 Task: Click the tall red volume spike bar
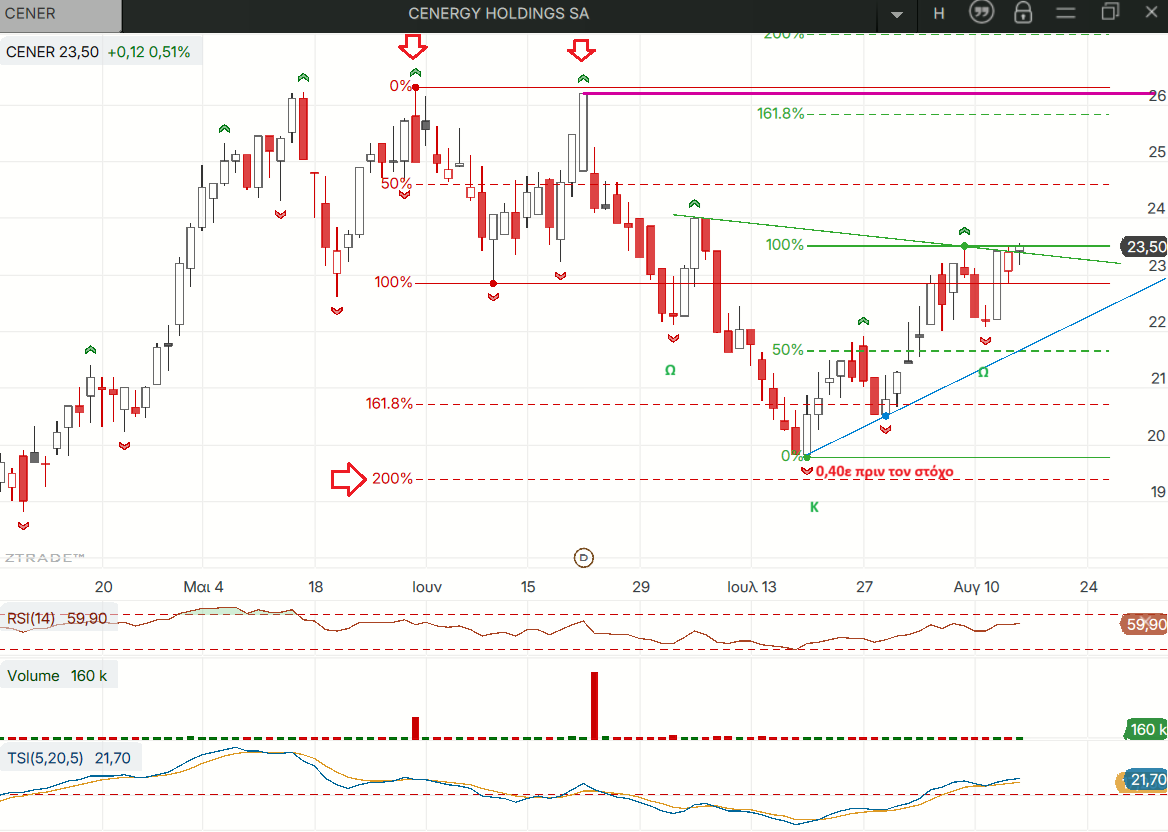tap(594, 705)
